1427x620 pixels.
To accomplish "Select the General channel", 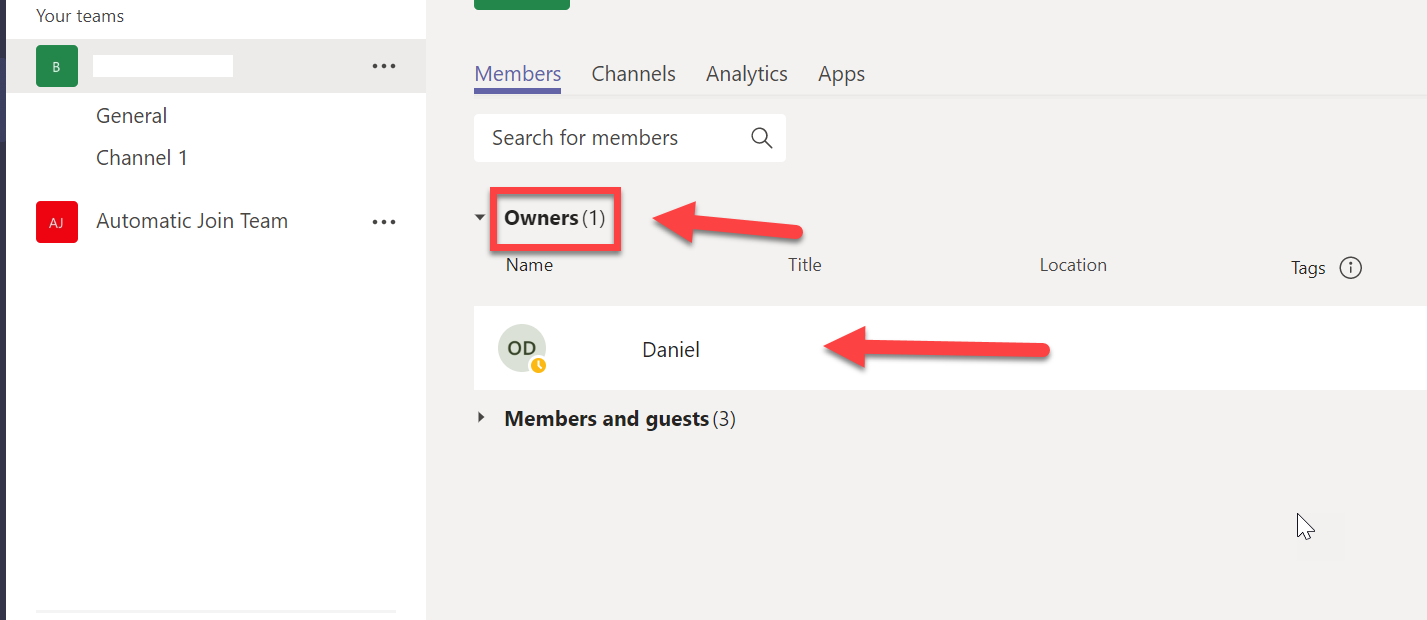I will pos(131,116).
